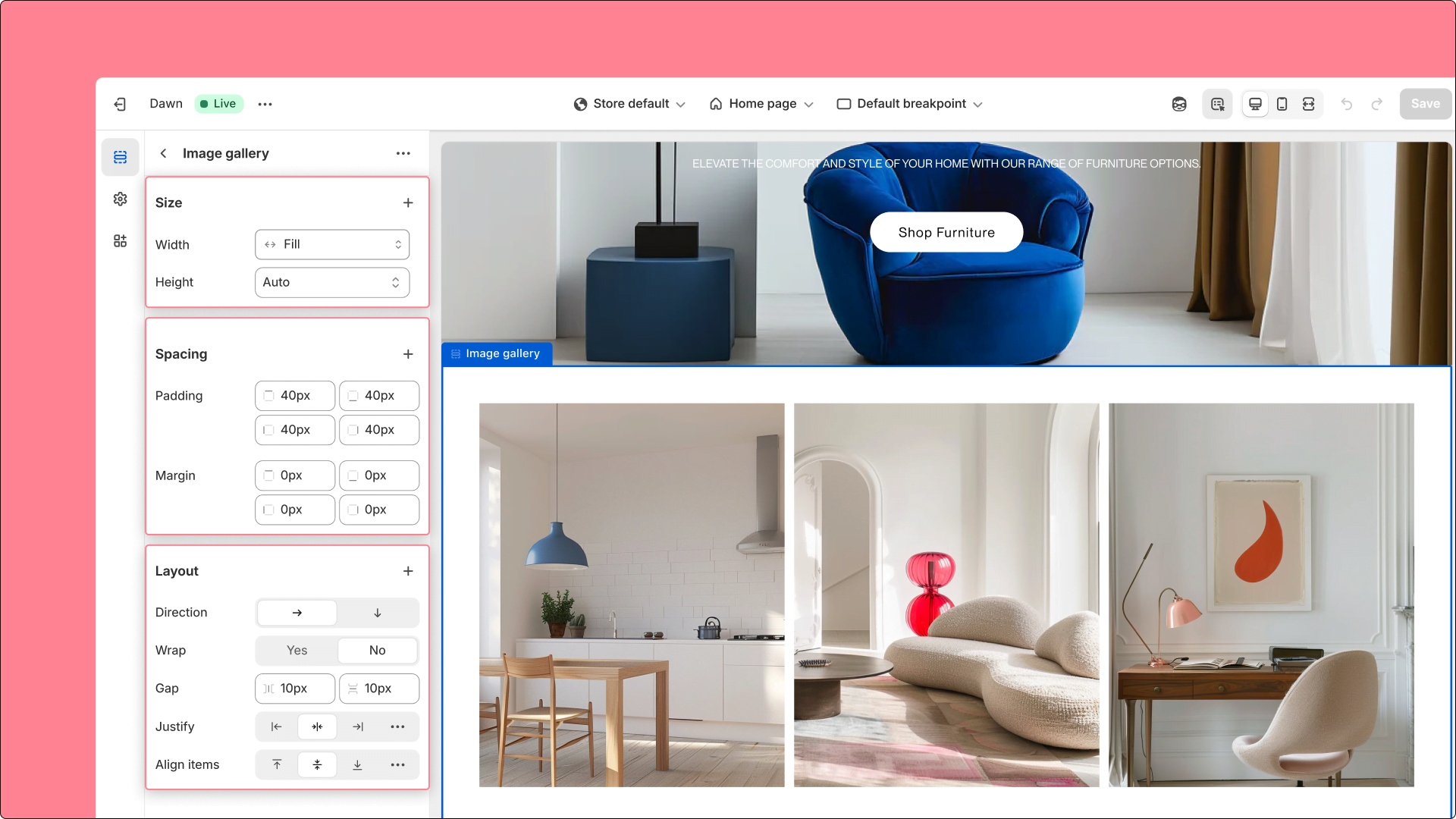Image resolution: width=1456 pixels, height=819 pixels.
Task: Open the three-dot menu next to Live badge
Action: tap(265, 104)
